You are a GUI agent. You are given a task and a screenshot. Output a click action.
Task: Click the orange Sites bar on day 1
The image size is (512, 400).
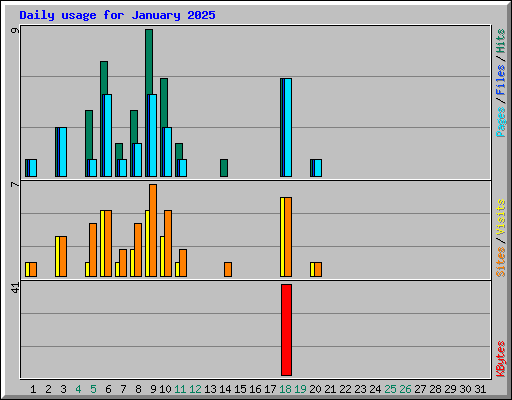click(x=33, y=269)
